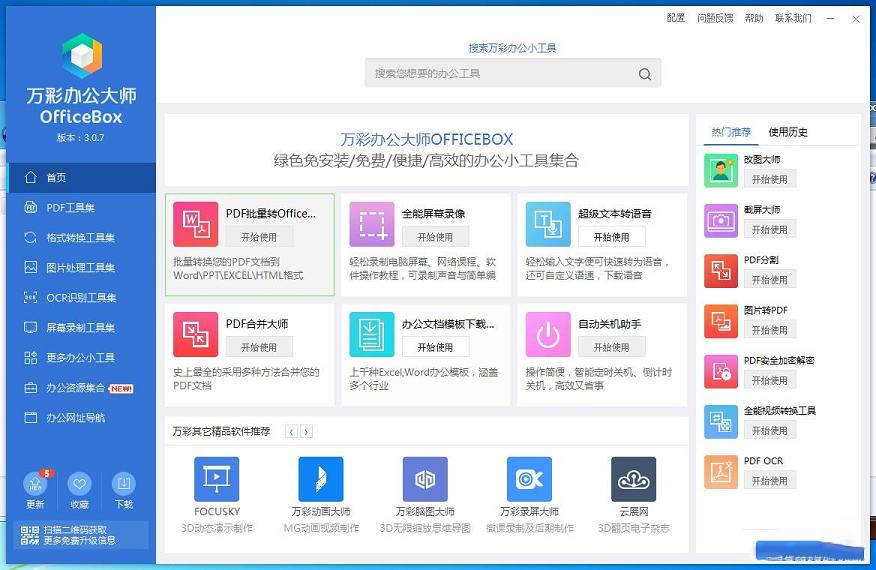Open the 收藏 favorites heart icon

coord(79,484)
